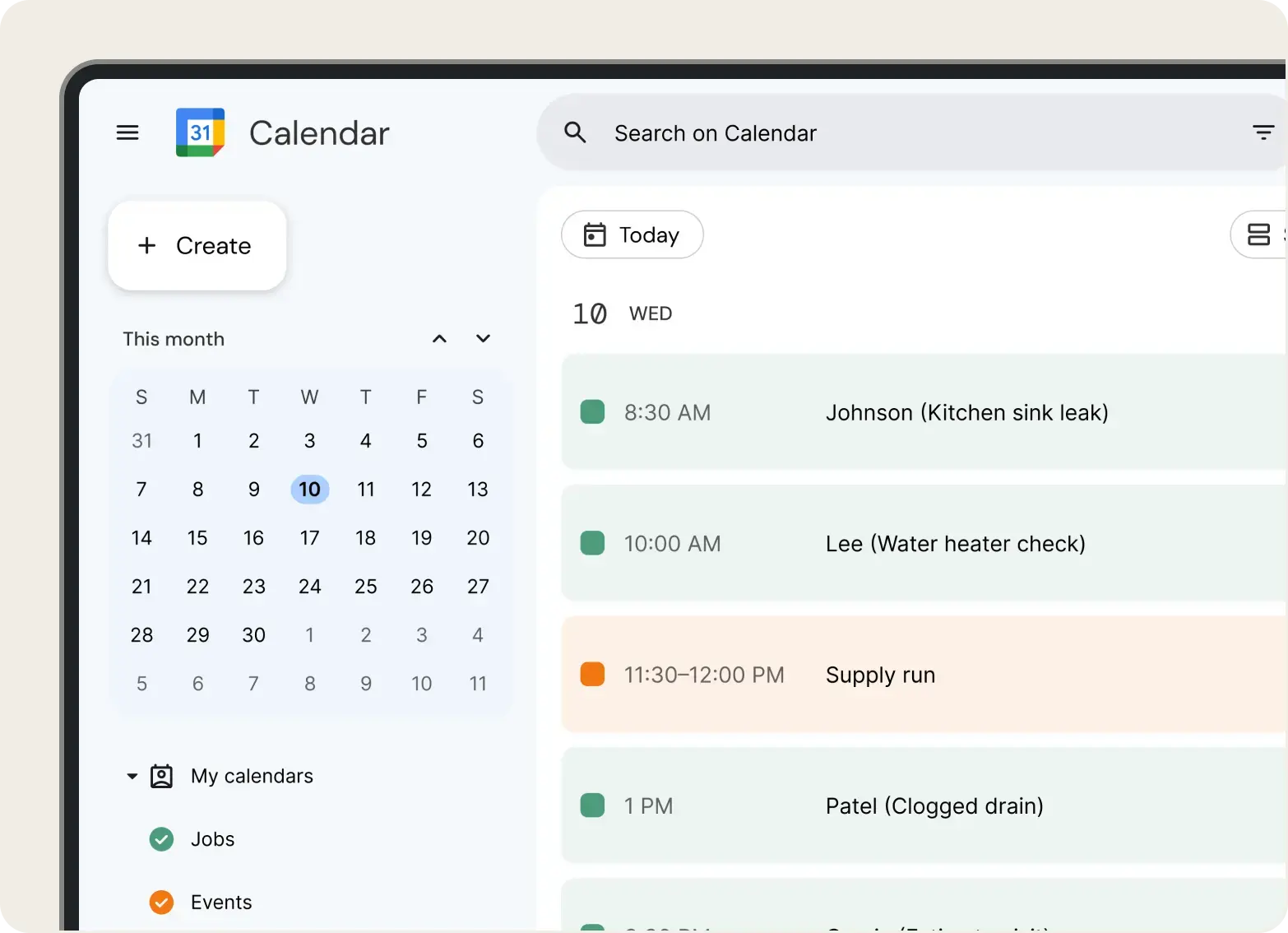Viewport: 1288px width, 933px height.
Task: Select highlighted date 10 in mini calendar
Action: [310, 490]
